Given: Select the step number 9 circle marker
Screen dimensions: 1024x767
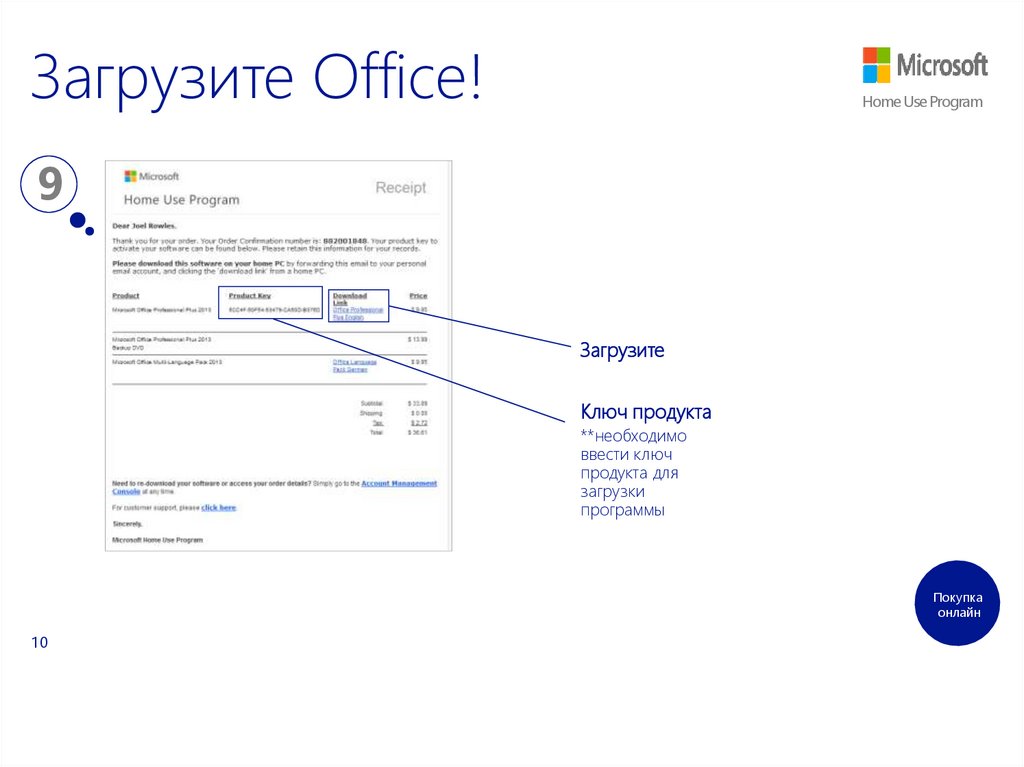Looking at the screenshot, I should (47, 183).
